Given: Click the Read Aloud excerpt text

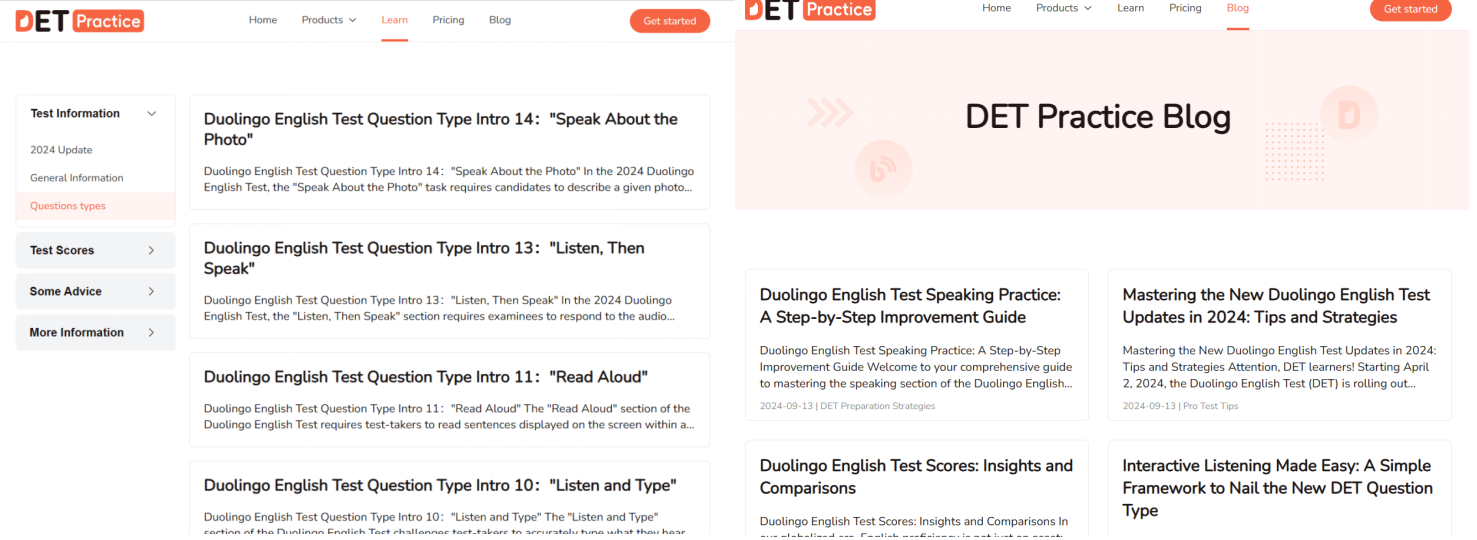Looking at the screenshot, I should tap(449, 416).
